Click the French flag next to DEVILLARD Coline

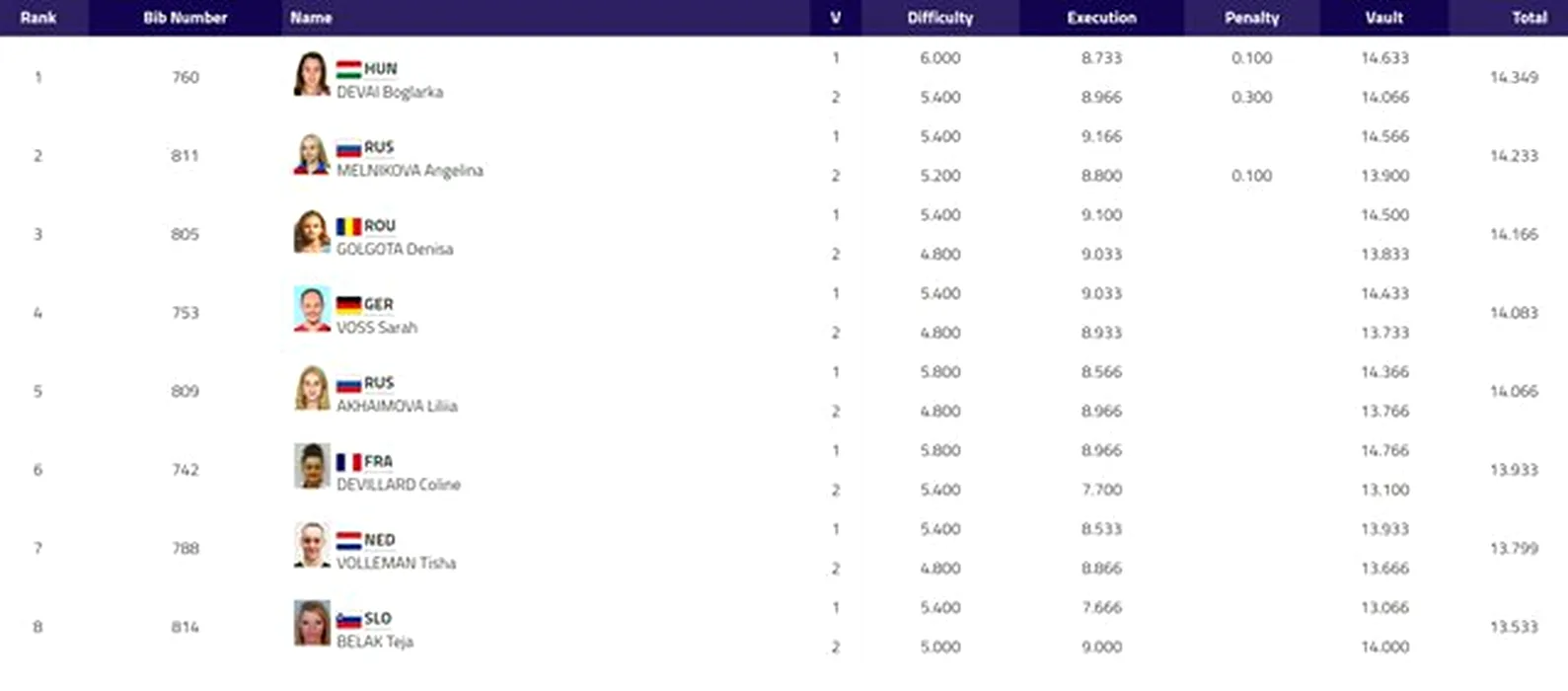(x=348, y=462)
